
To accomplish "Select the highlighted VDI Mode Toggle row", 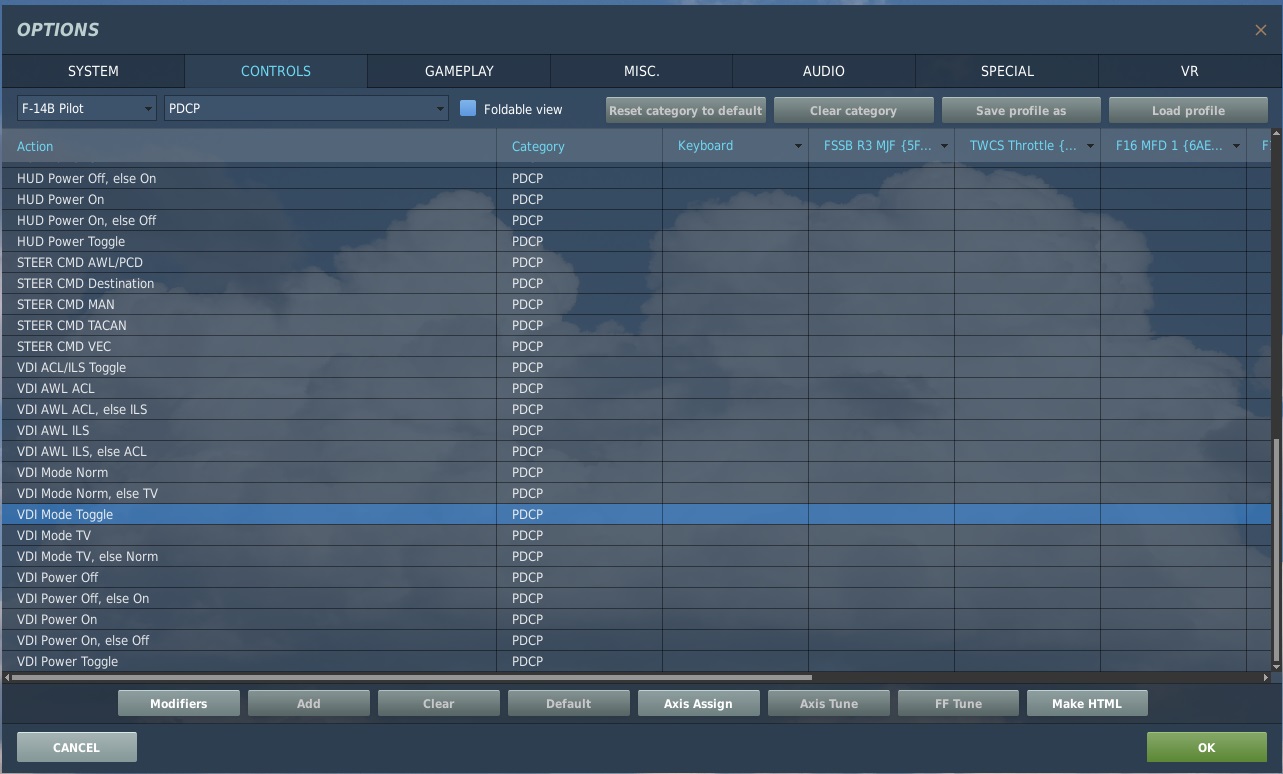I will pyautogui.click(x=636, y=514).
